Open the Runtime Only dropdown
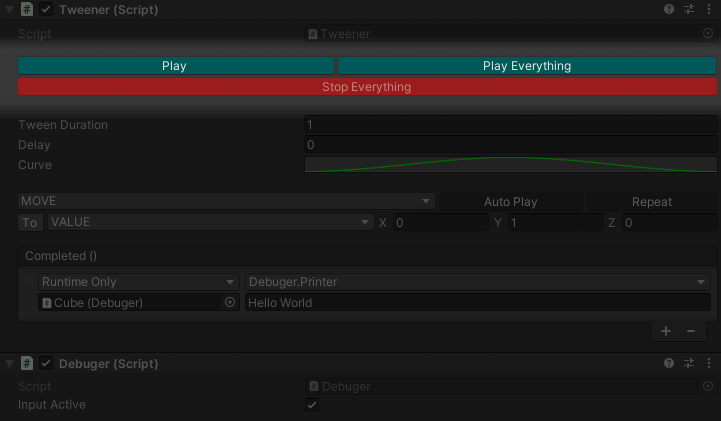Image resolution: width=721 pixels, height=421 pixels. point(138,282)
